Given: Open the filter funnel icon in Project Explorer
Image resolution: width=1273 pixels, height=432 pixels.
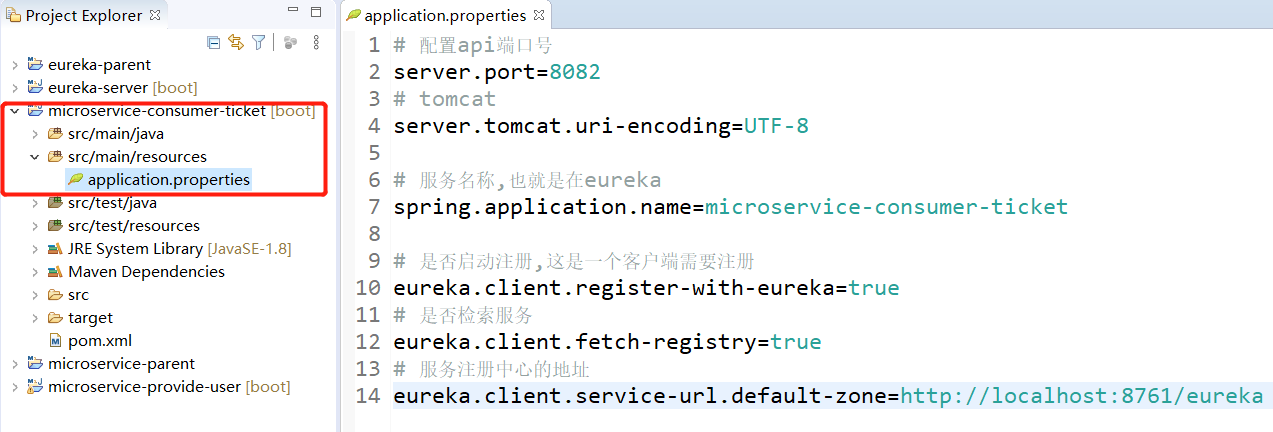Looking at the screenshot, I should pyautogui.click(x=259, y=42).
